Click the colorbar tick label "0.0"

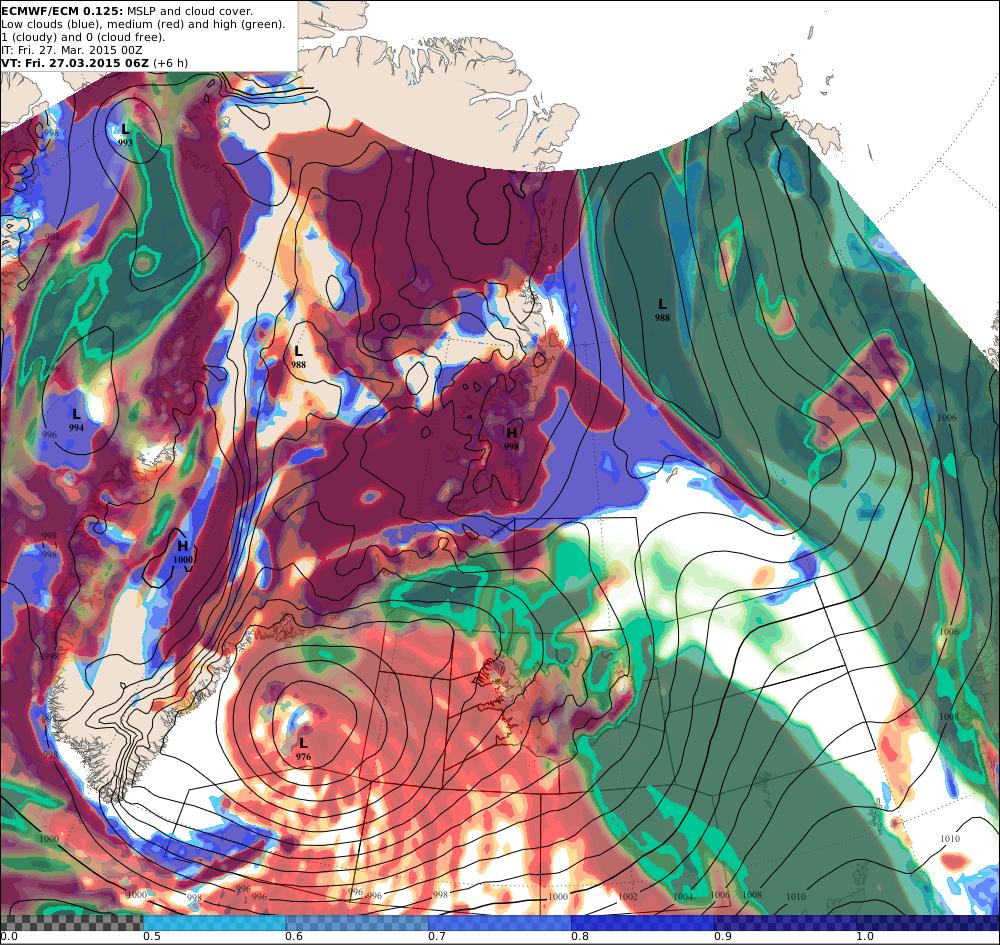point(8,937)
